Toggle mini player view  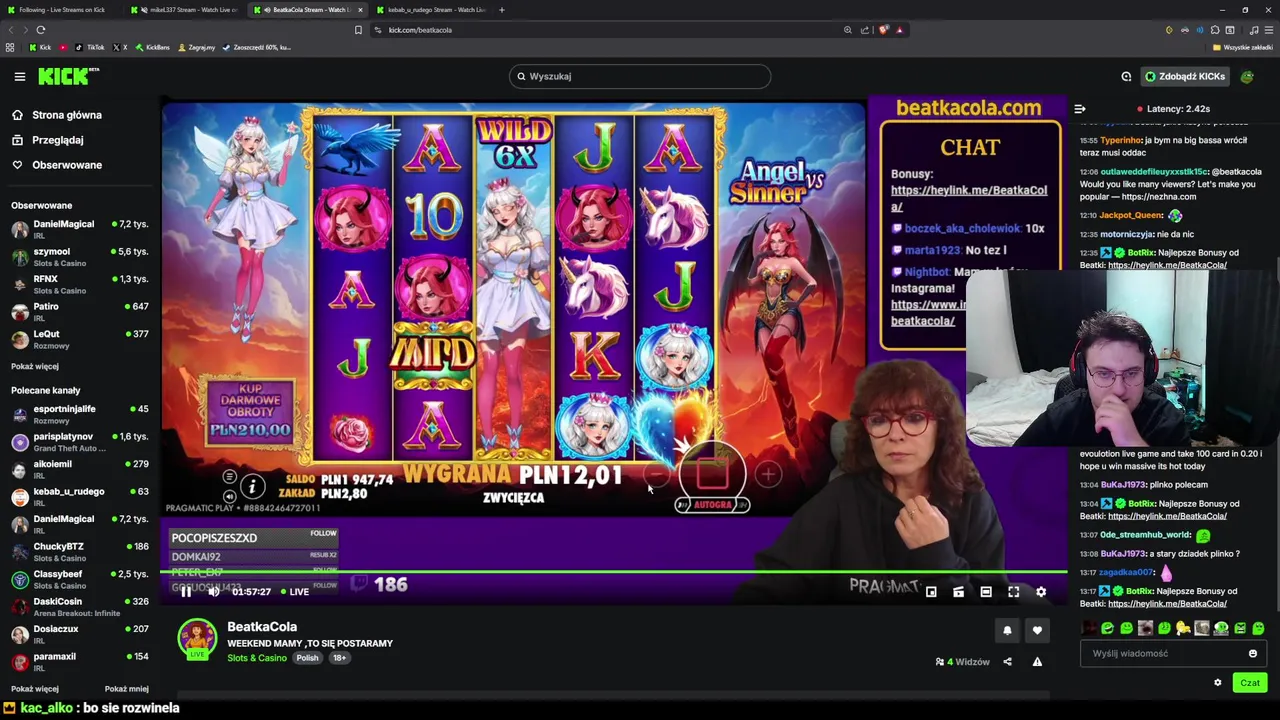[x=958, y=592]
